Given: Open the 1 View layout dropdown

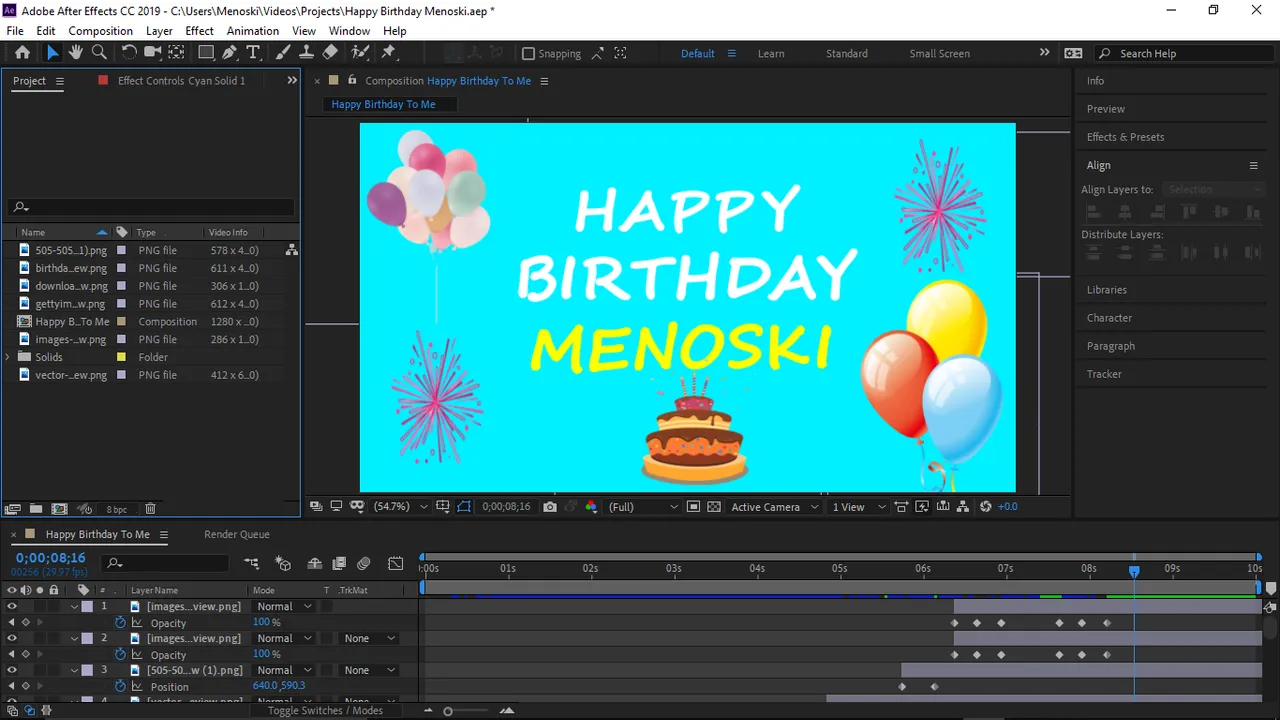Looking at the screenshot, I should click(858, 507).
